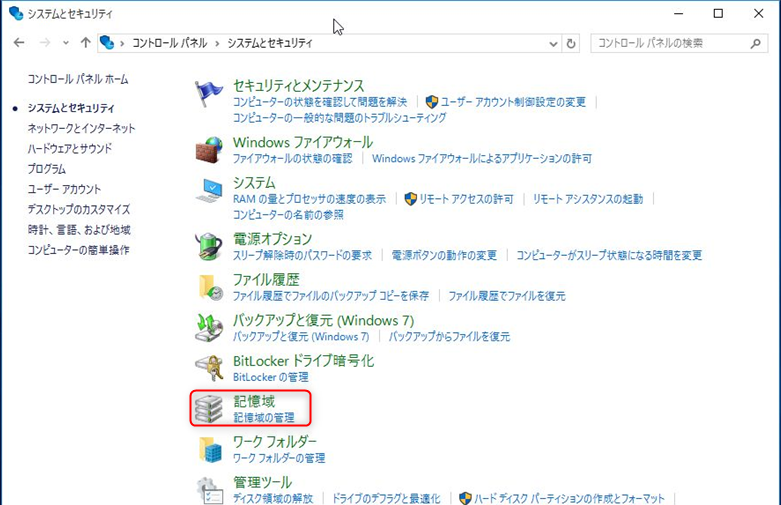Click the システム computer monitor icon
This screenshot has width=781, height=505.
point(210,191)
